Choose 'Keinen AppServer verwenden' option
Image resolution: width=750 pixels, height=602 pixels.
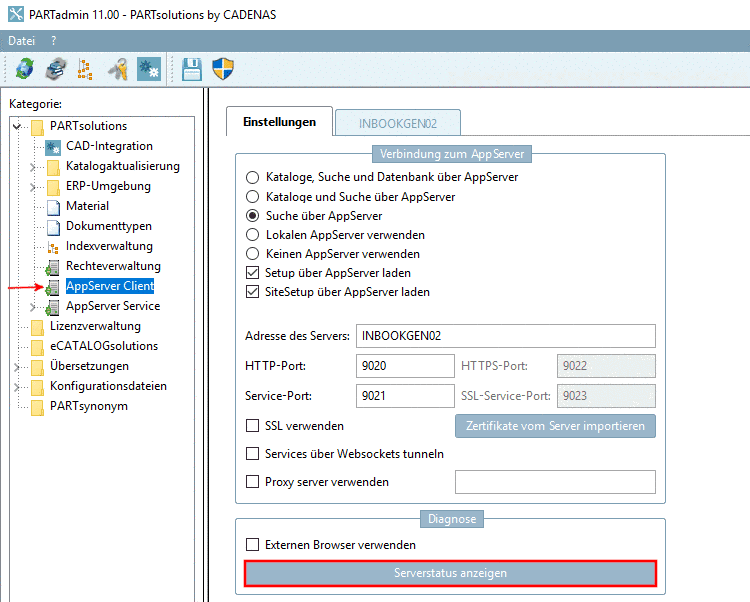(x=252, y=254)
